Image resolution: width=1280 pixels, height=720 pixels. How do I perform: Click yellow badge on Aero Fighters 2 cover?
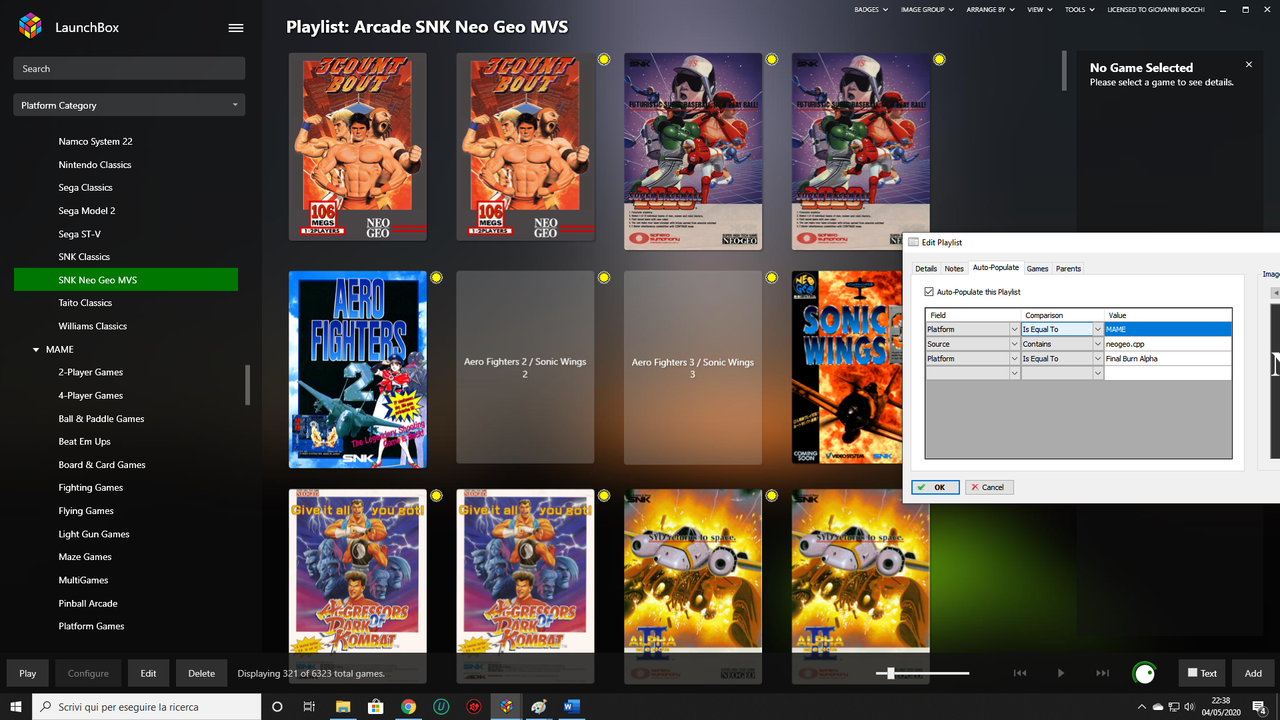436,277
